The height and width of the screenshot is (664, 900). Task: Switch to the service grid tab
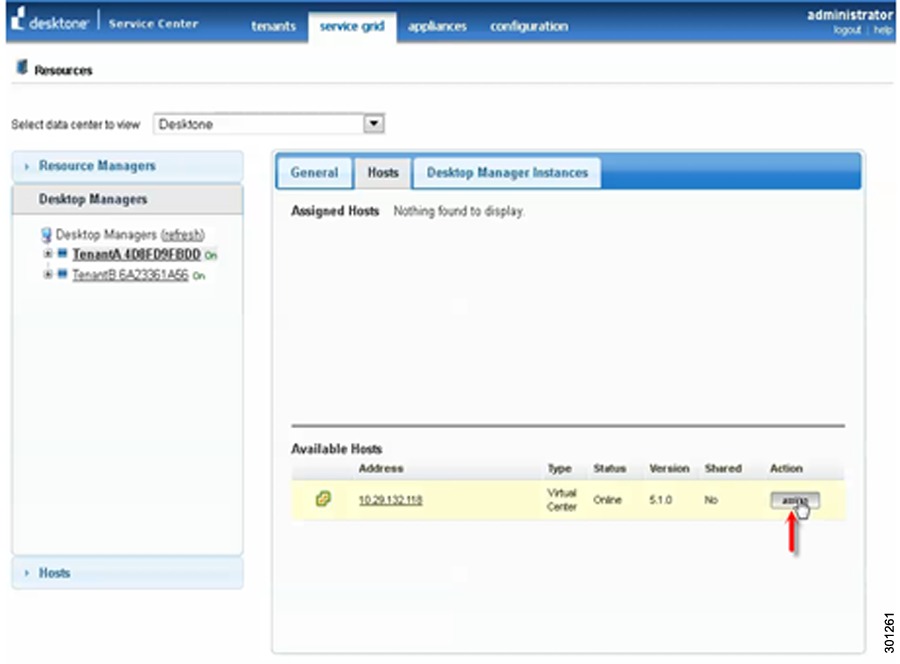point(352,26)
